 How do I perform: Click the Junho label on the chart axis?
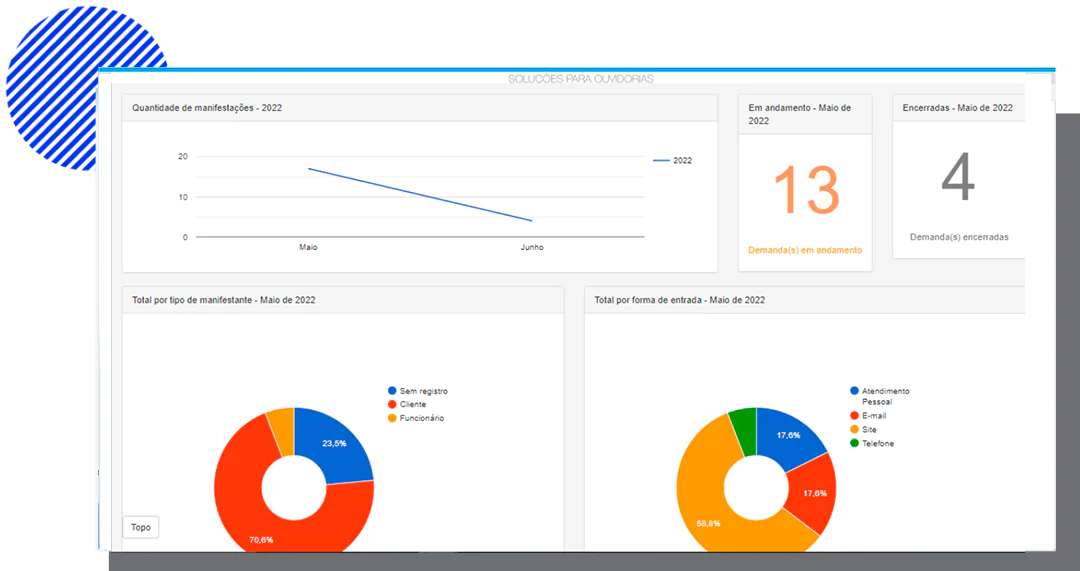532,247
